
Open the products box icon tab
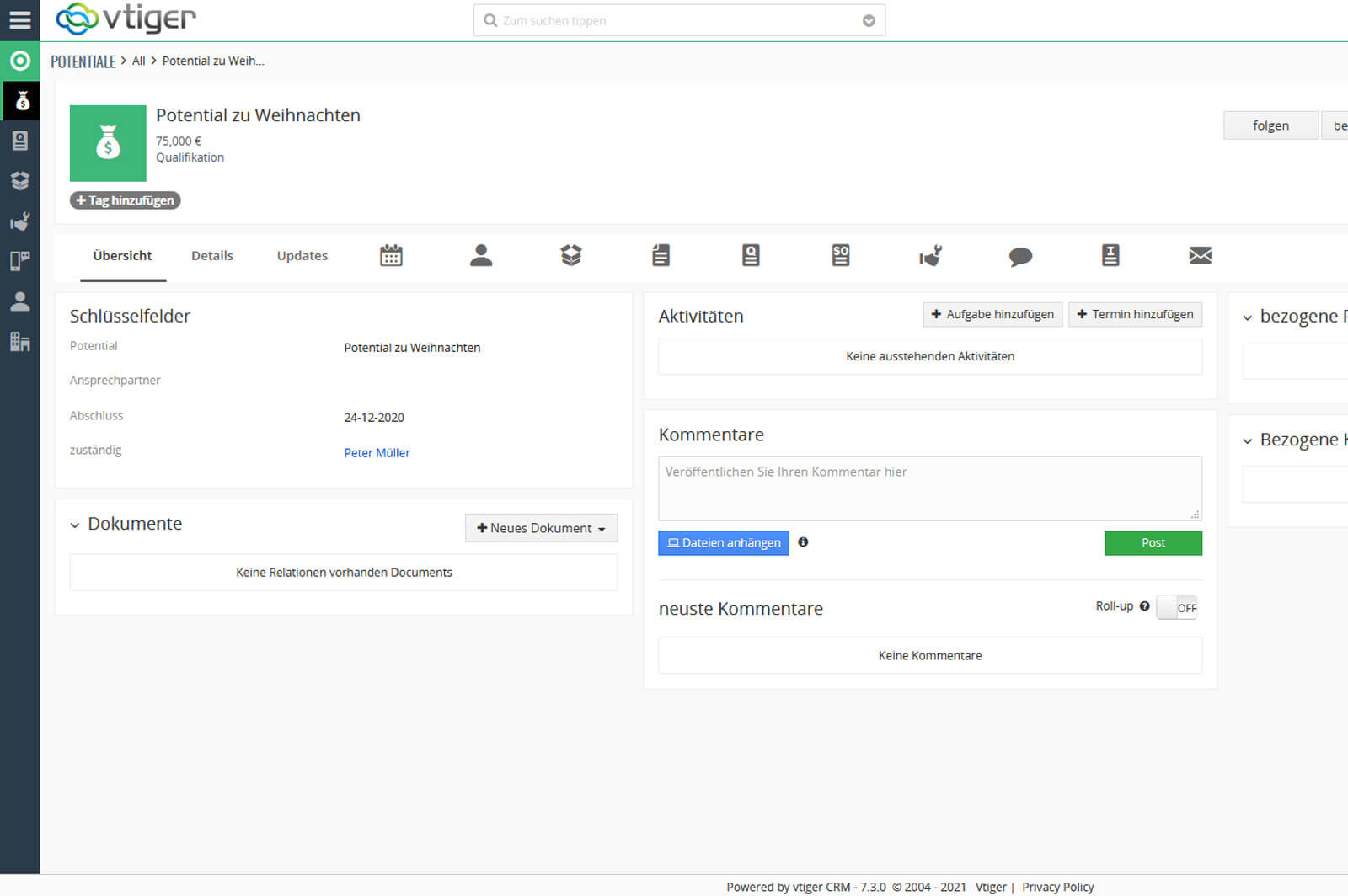coord(571,255)
